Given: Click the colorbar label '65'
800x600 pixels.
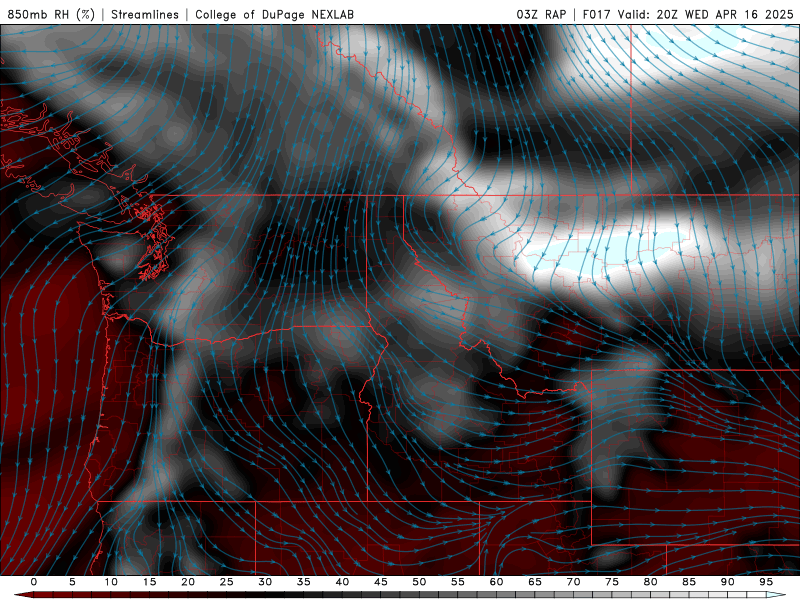Looking at the screenshot, I should [535, 582].
